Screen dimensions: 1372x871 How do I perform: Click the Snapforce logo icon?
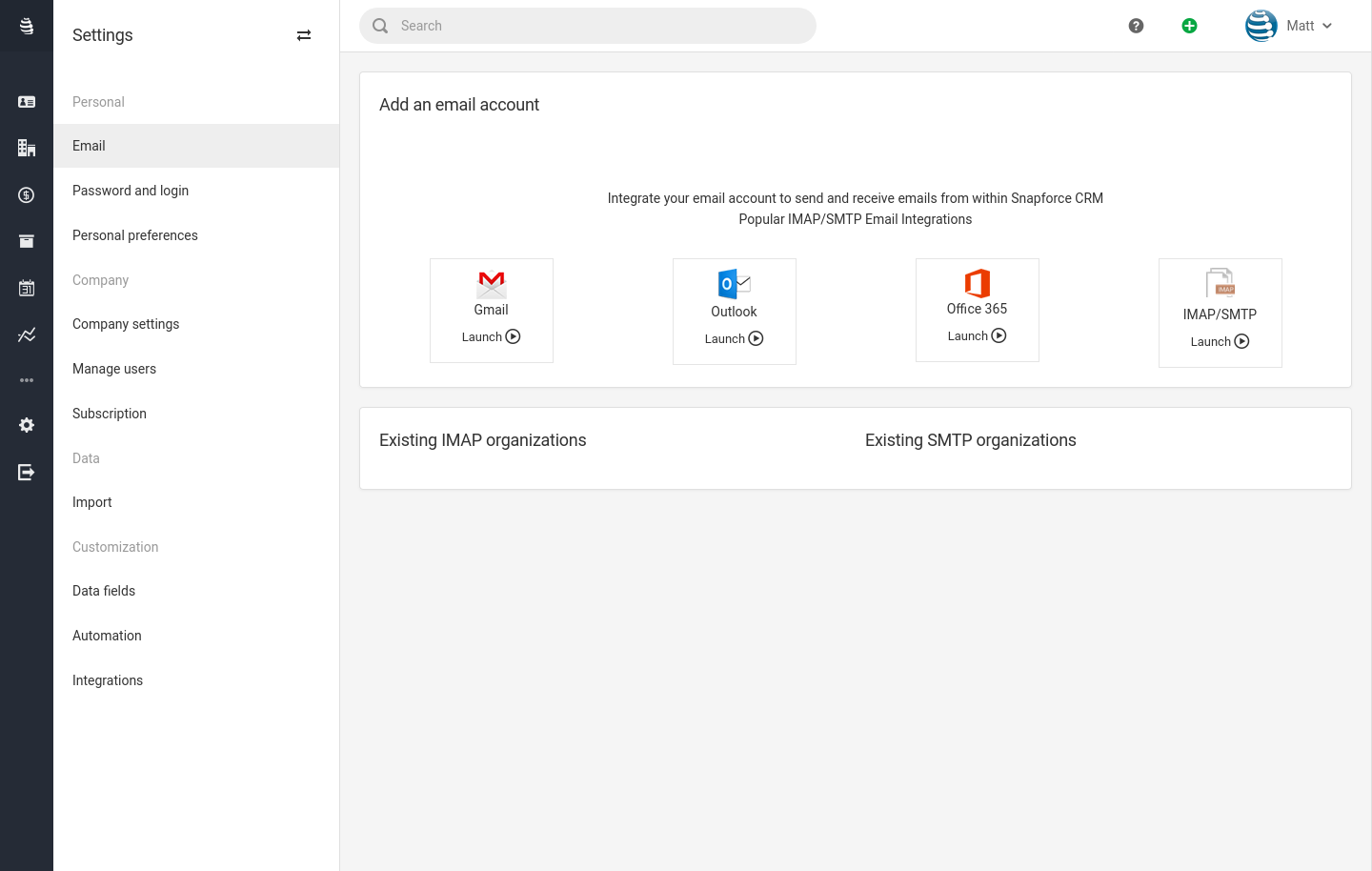pyautogui.click(x=27, y=26)
